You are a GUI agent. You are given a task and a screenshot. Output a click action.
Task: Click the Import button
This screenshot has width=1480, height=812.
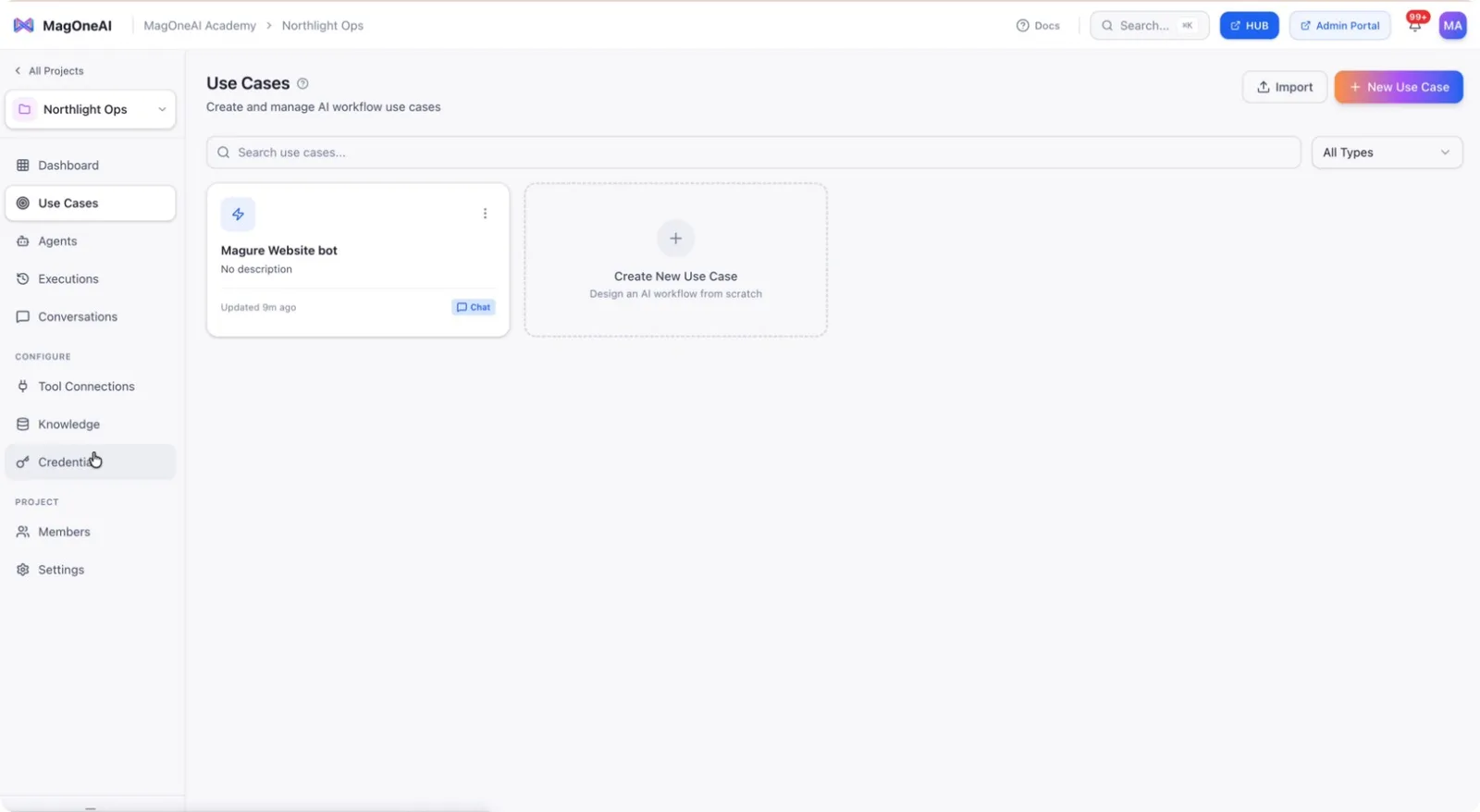tap(1285, 87)
